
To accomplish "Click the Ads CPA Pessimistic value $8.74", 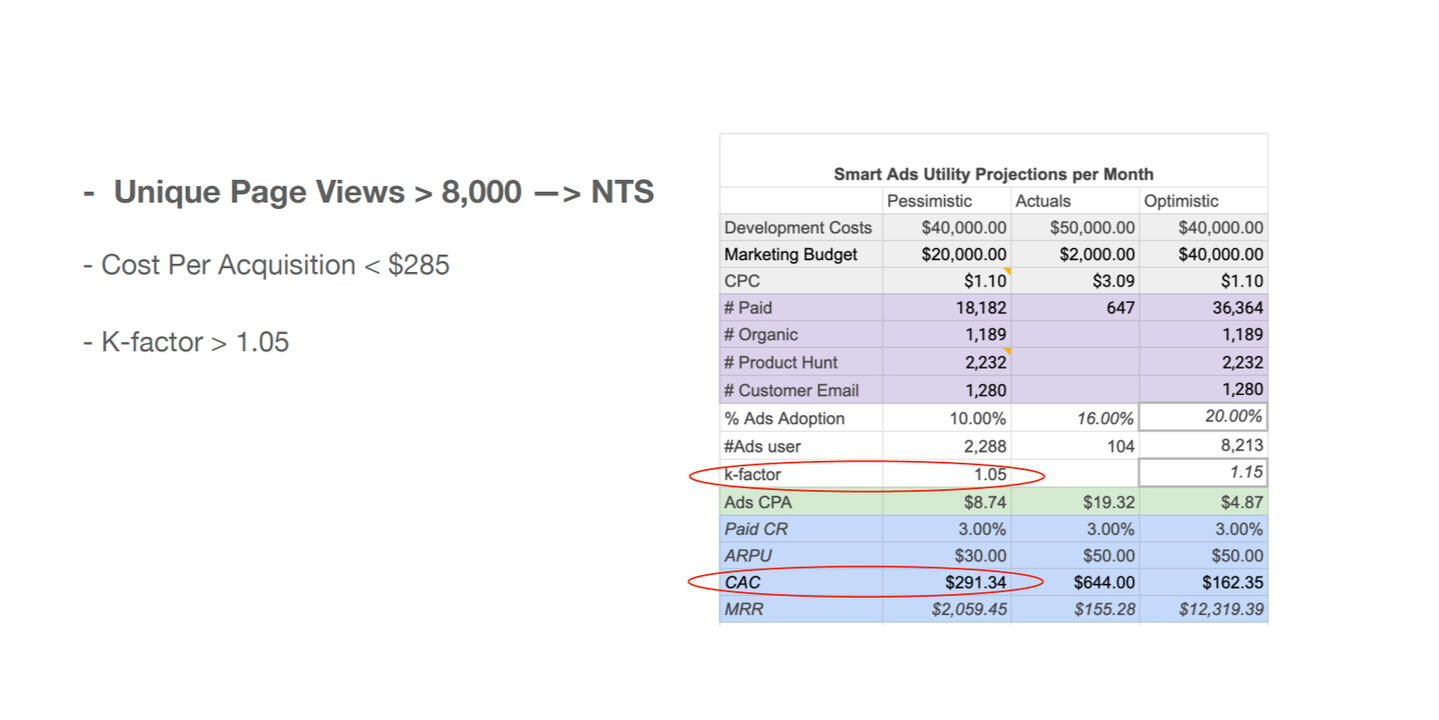I will click(982, 502).
